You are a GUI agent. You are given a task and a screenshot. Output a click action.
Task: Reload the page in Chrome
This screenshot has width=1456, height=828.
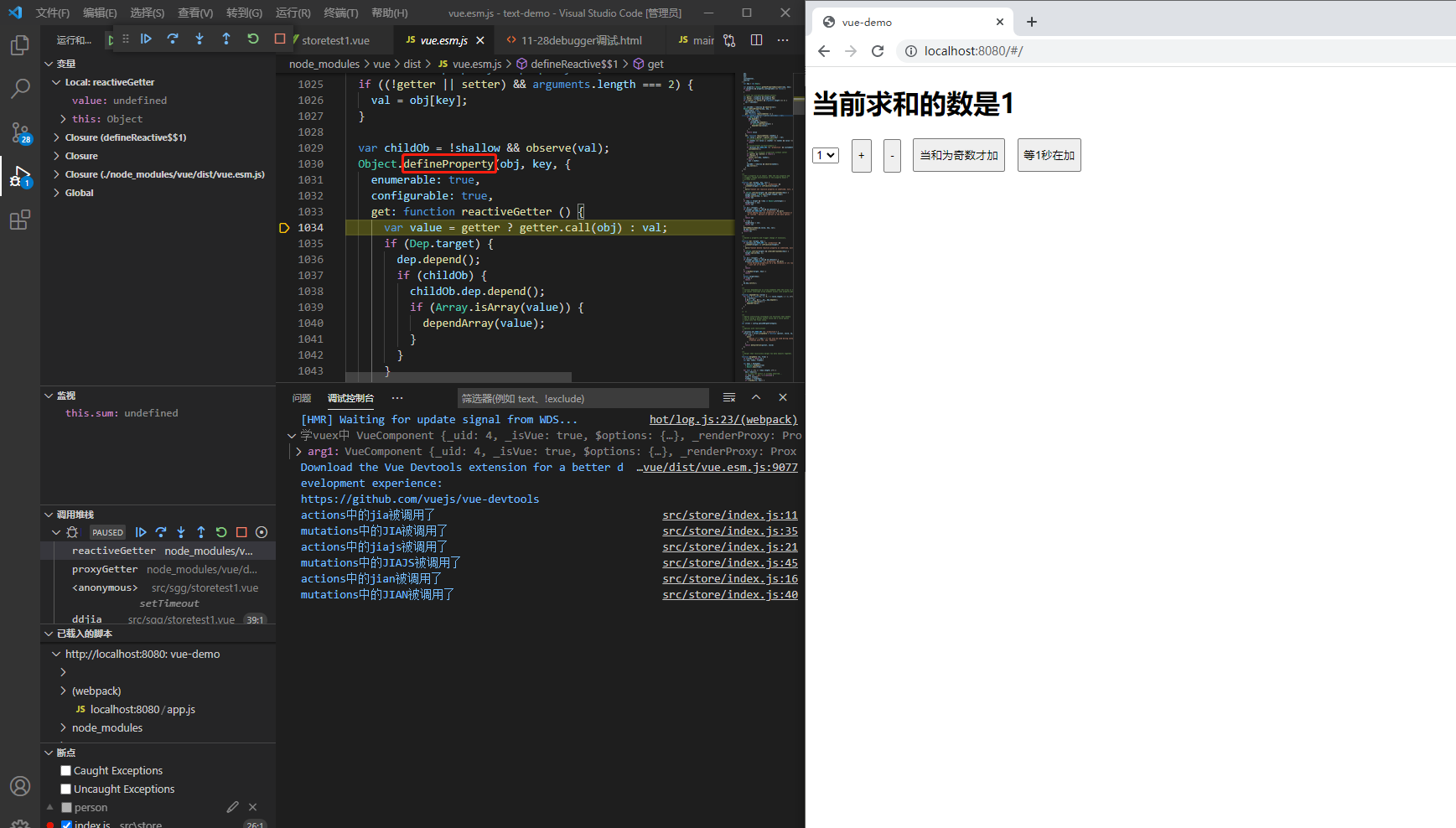point(878,51)
